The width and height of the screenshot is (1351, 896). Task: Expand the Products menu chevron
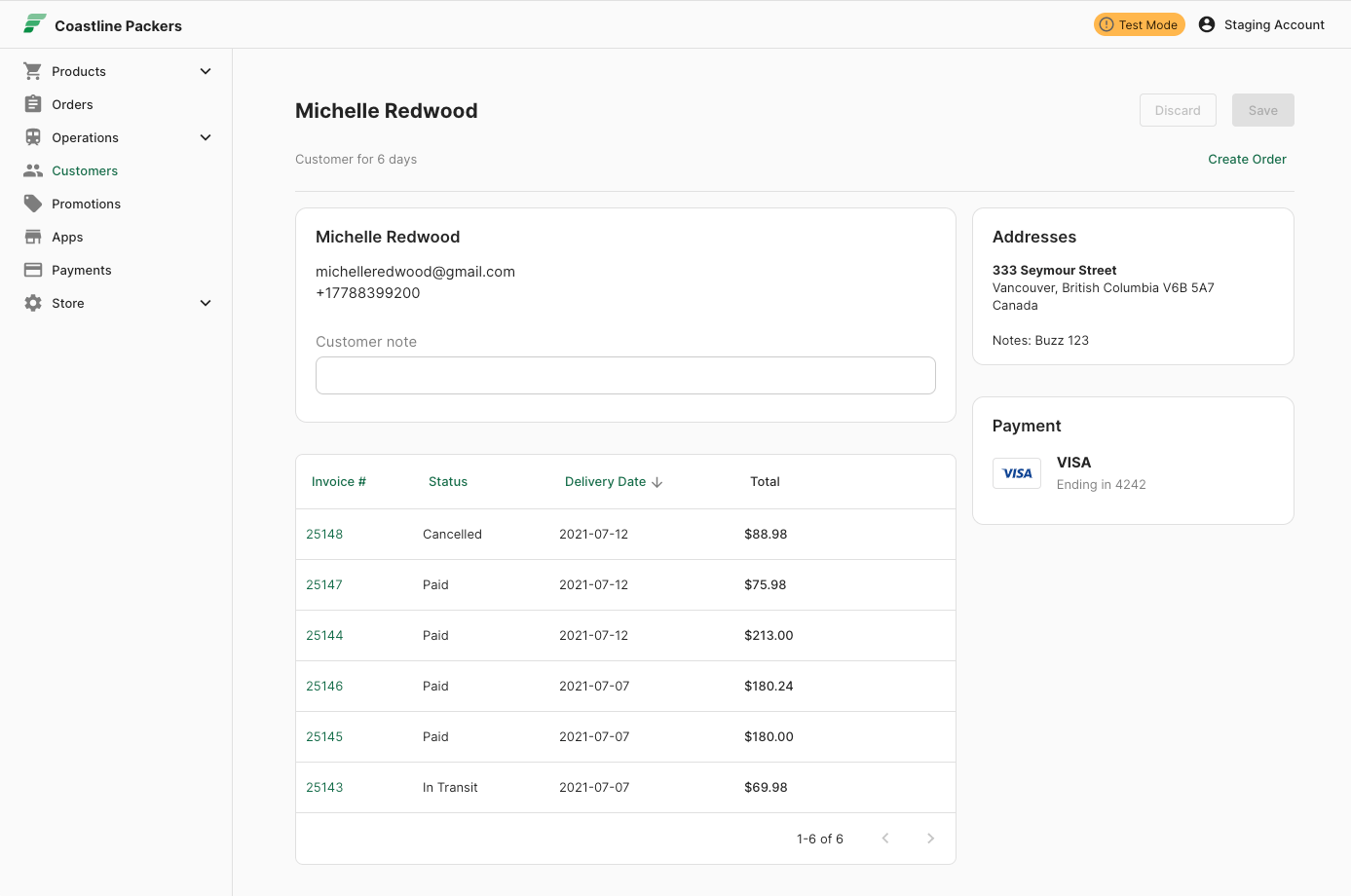(x=206, y=71)
